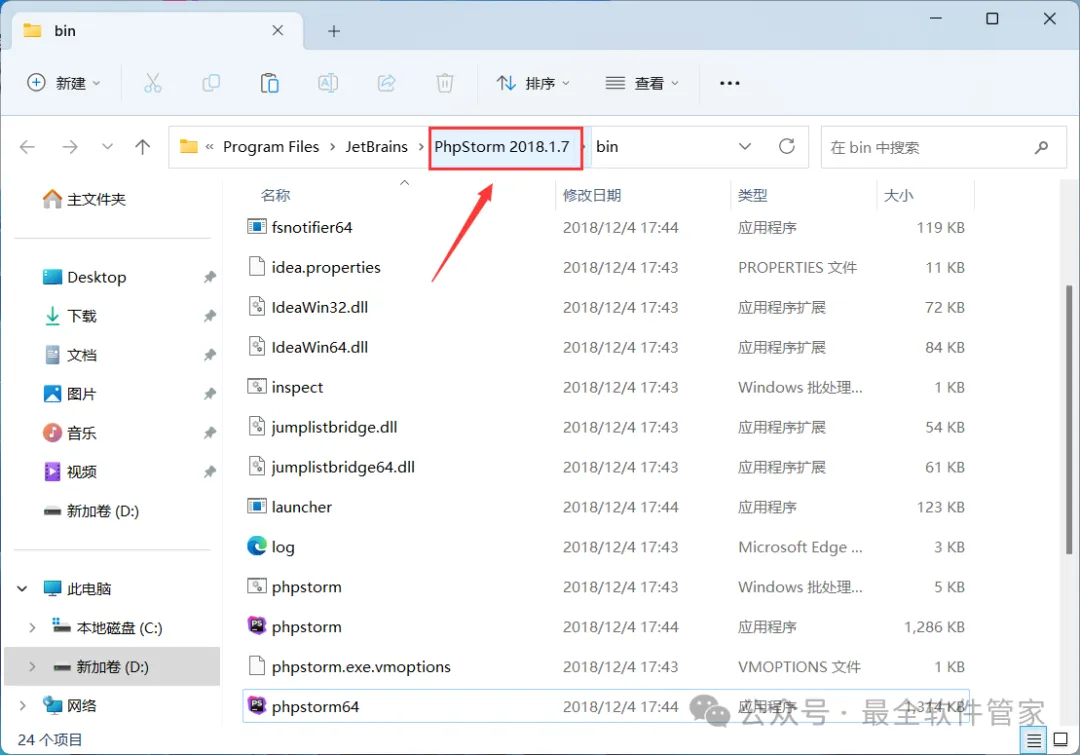Select the idea.properties file icon

(257, 266)
